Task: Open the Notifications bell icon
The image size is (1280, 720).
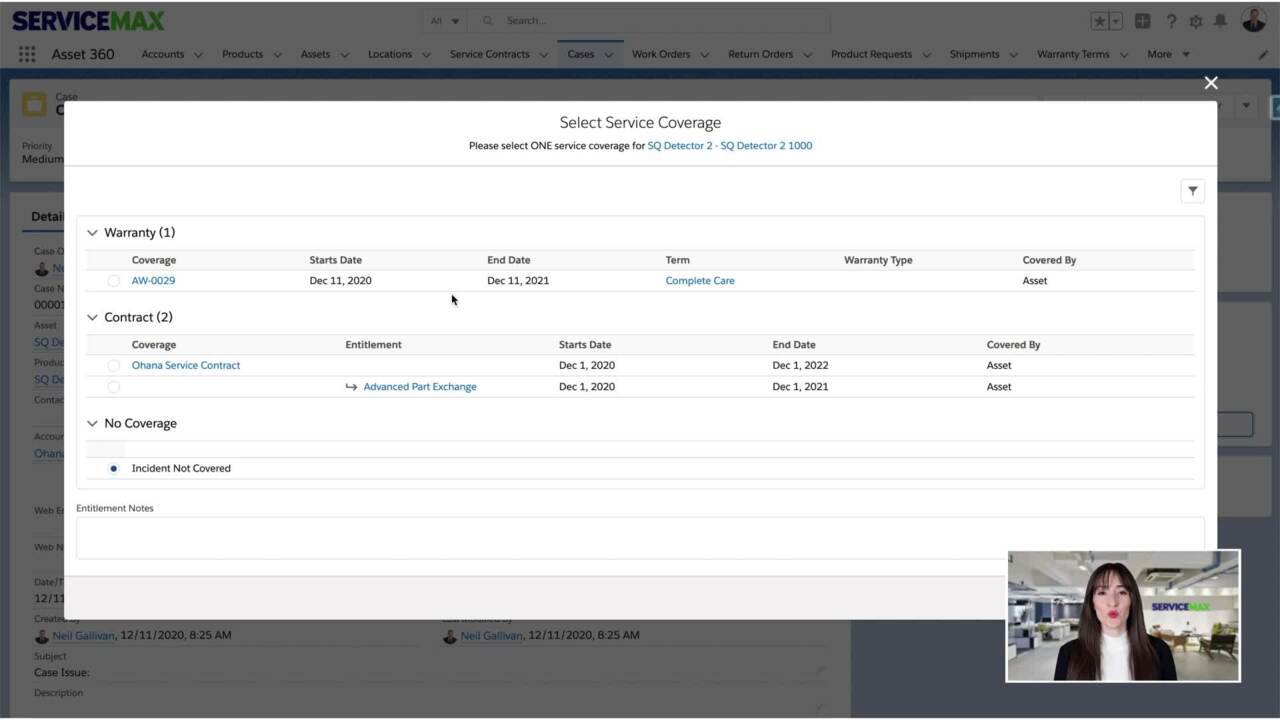Action: coord(1220,21)
